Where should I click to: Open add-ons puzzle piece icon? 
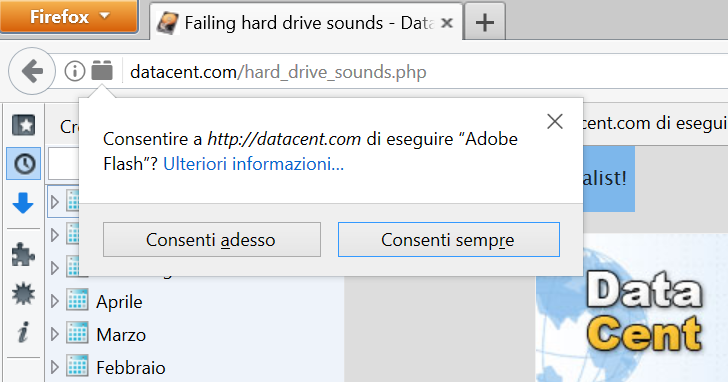click(23, 254)
